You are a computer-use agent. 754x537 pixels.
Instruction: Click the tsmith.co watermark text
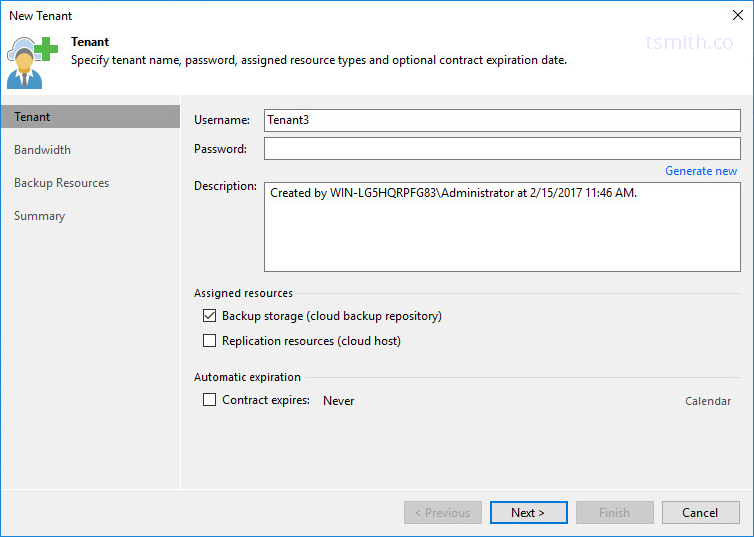tap(689, 42)
